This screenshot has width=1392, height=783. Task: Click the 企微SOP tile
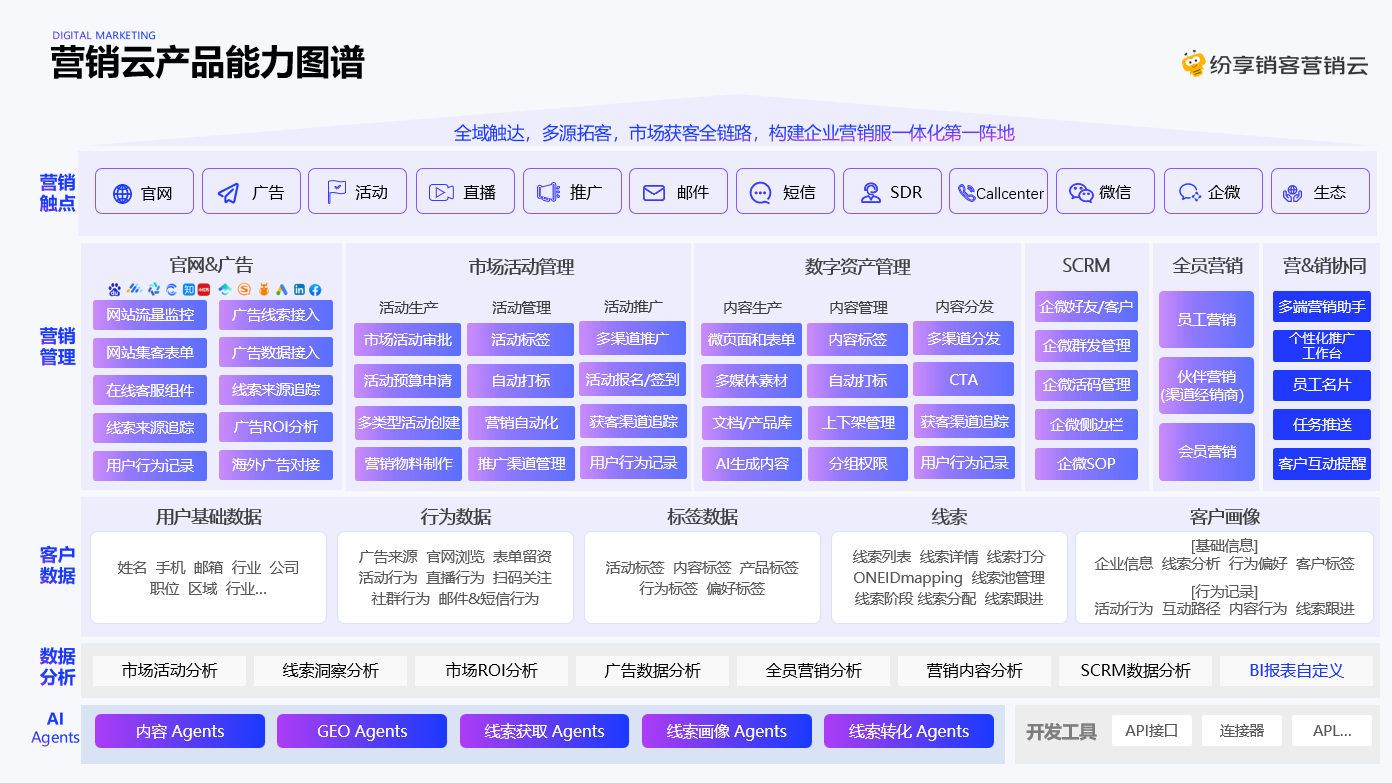1086,464
